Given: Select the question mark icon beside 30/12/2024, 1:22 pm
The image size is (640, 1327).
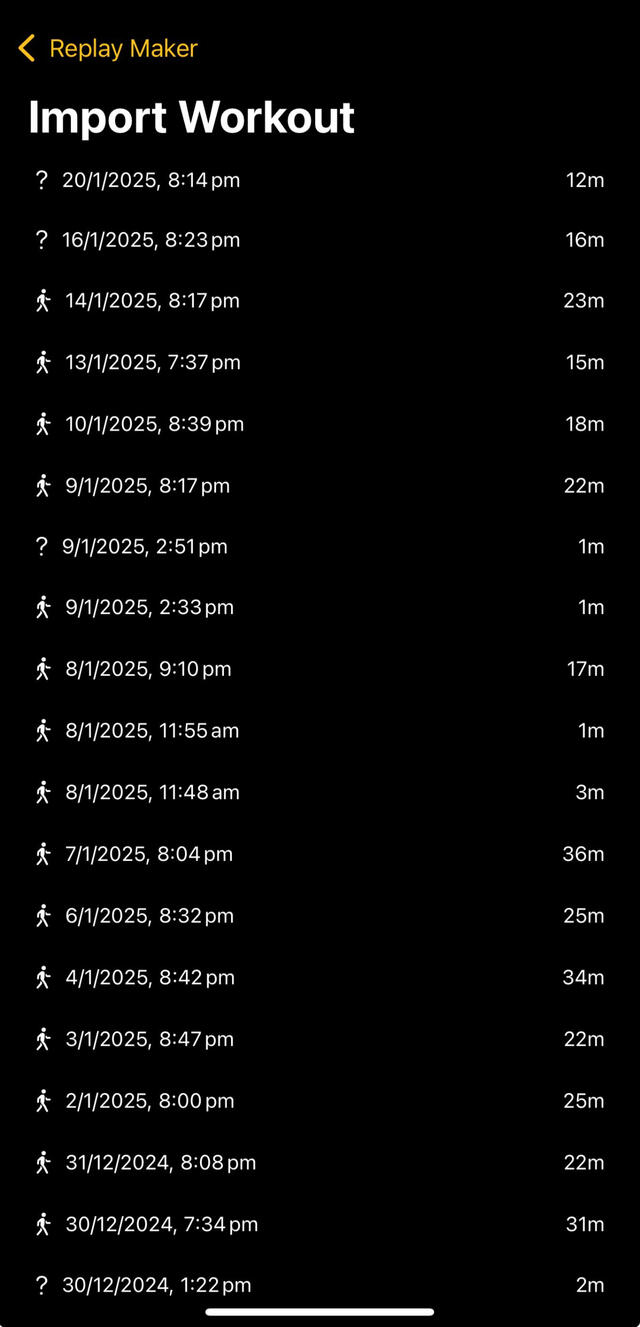Looking at the screenshot, I should tap(41, 1285).
